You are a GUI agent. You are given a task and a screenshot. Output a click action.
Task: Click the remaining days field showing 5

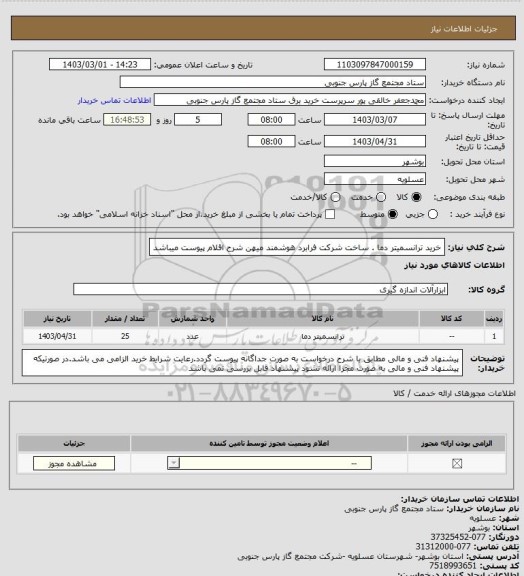[198, 120]
